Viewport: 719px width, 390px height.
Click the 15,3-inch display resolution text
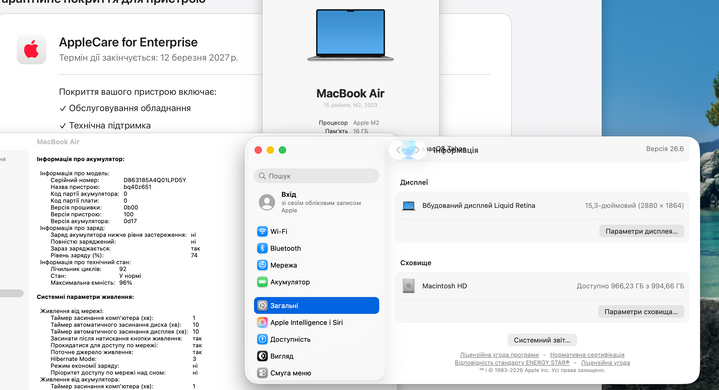point(634,206)
